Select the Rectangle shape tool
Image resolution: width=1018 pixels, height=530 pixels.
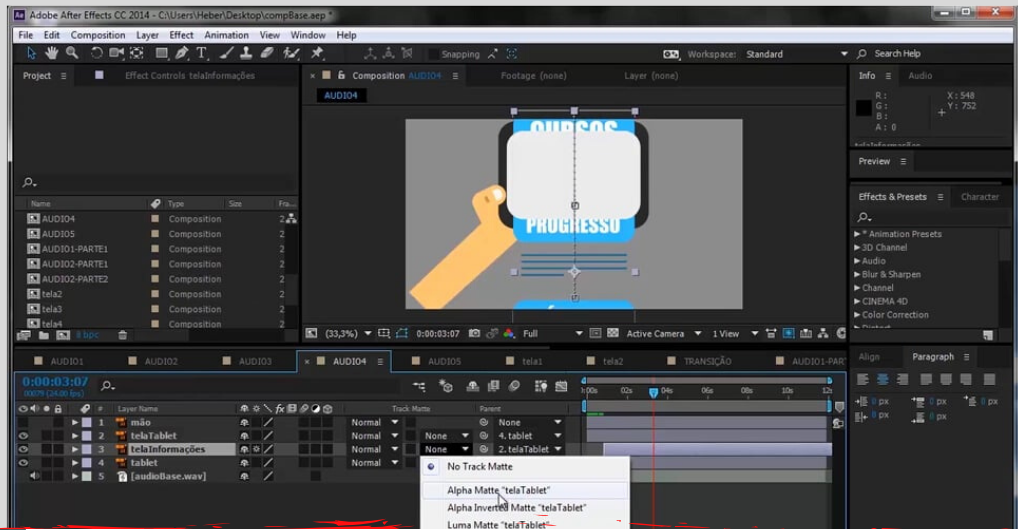coord(162,53)
